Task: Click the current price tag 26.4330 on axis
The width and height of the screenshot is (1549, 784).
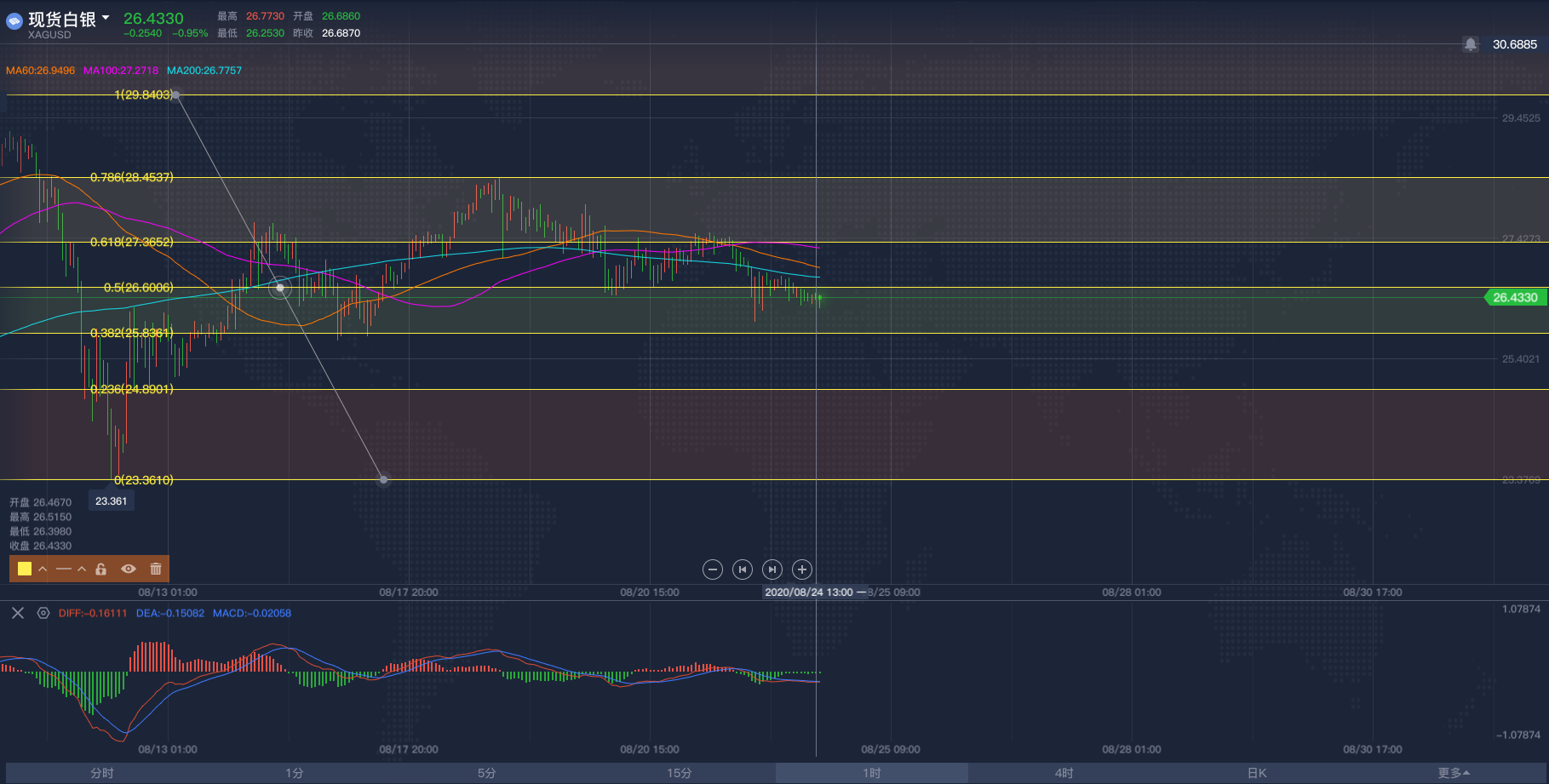Action: [1515, 297]
